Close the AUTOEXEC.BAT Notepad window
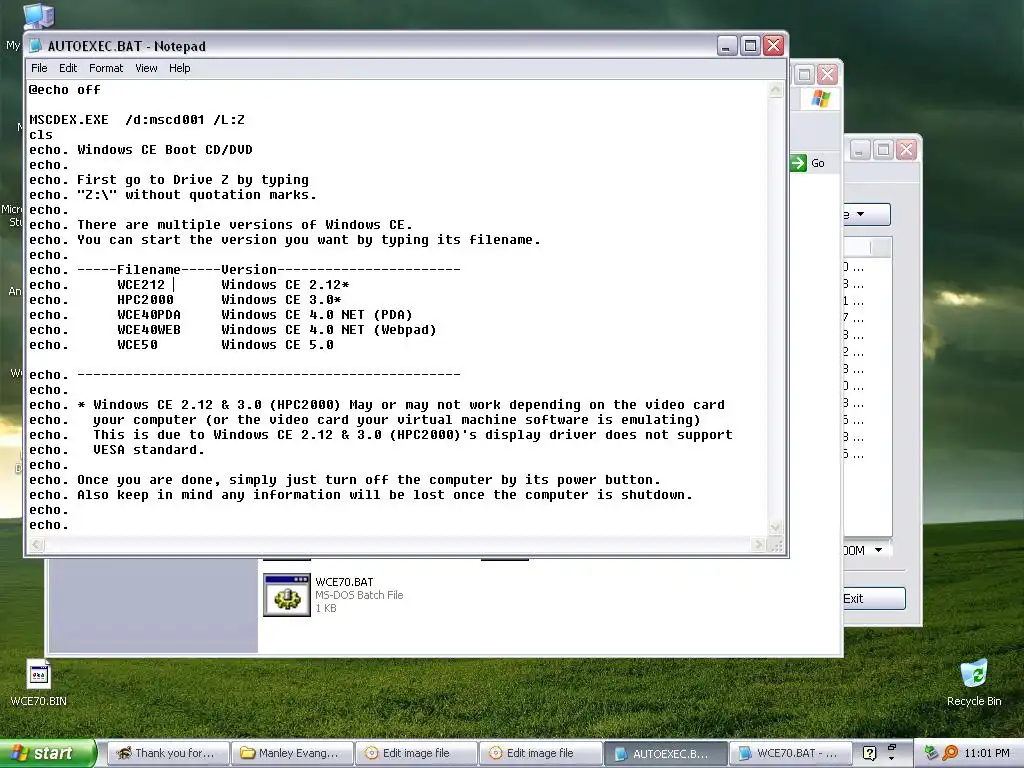Viewport: 1024px width, 768px height. [774, 46]
